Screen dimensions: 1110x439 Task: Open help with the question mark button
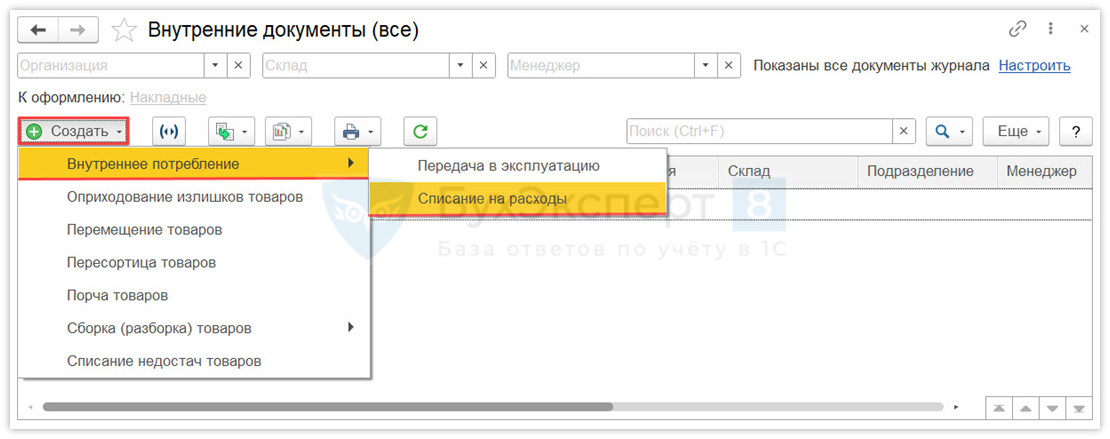tap(1076, 131)
